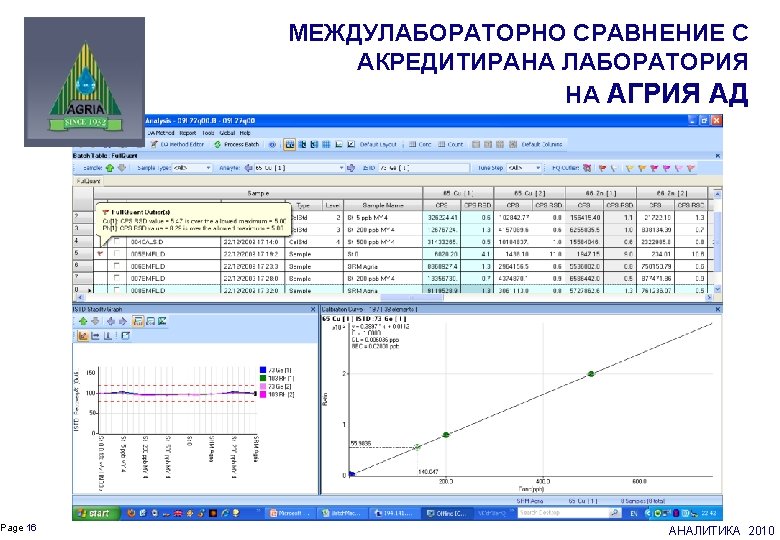Click Default Layout in the toolbar
This screenshot has height=540, width=780.
[x=378, y=144]
